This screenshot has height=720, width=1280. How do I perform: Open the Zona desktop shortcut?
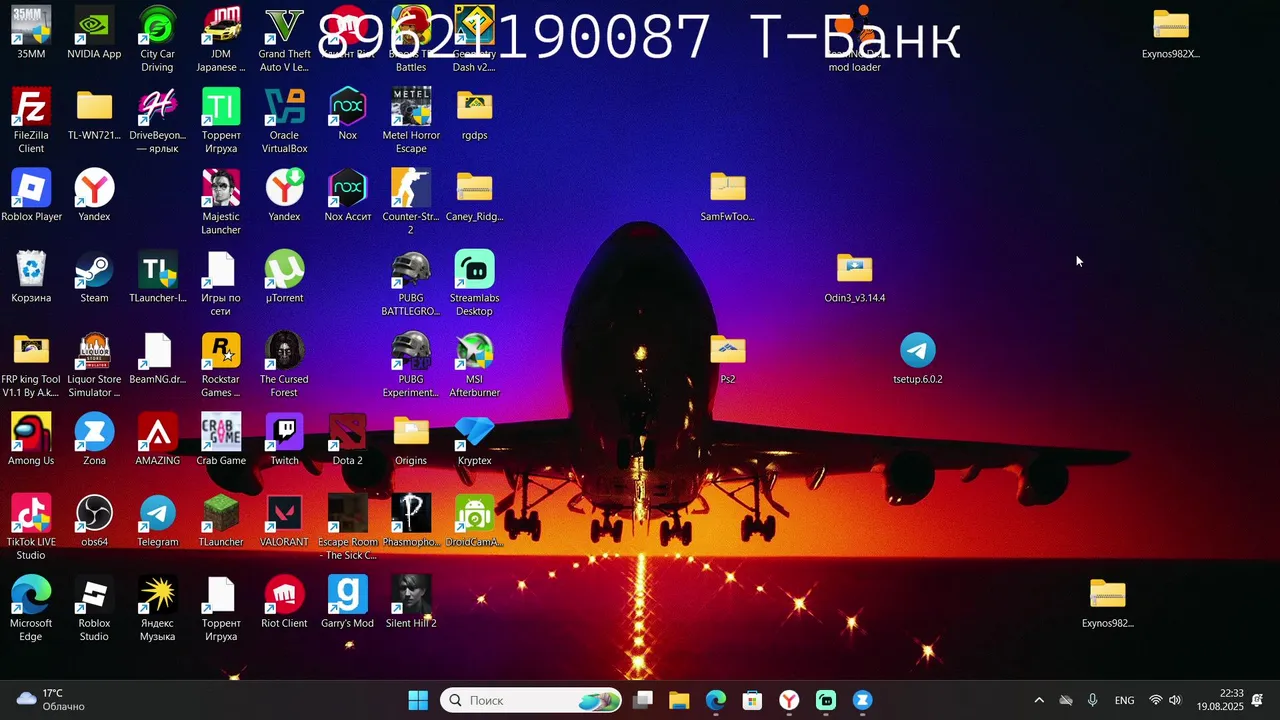tap(94, 439)
